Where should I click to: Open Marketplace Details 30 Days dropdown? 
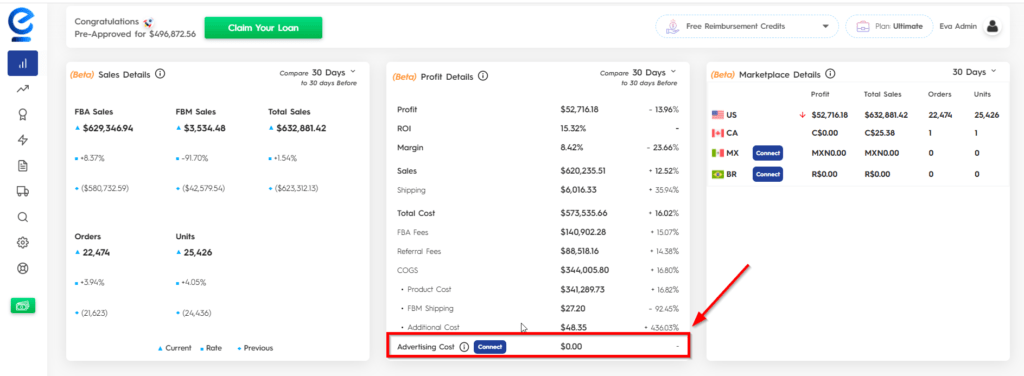point(975,72)
